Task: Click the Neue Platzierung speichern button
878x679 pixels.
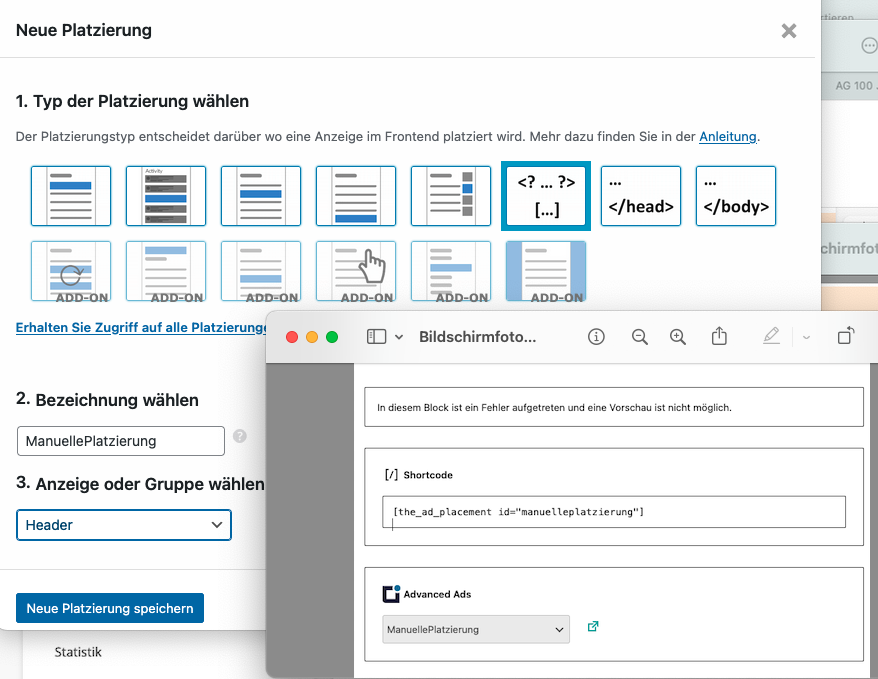Action: pyautogui.click(x=110, y=608)
